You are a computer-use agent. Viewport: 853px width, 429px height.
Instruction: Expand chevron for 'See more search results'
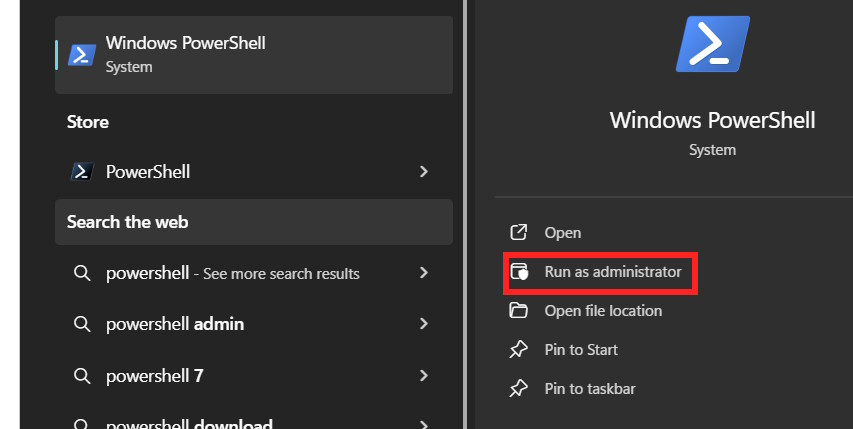point(424,273)
